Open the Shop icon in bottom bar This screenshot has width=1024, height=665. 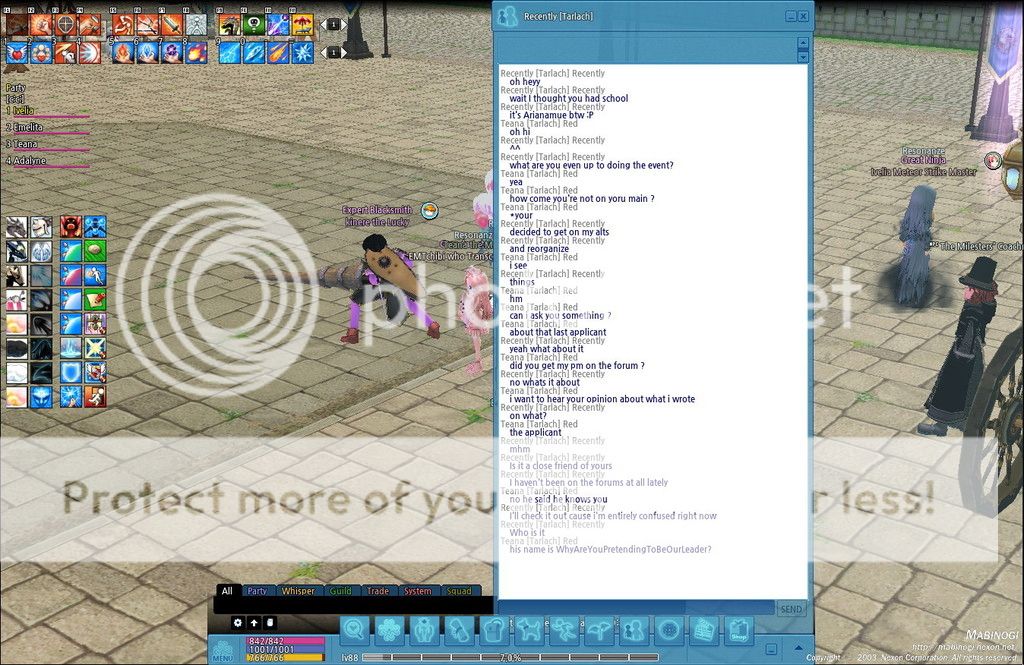(739, 630)
